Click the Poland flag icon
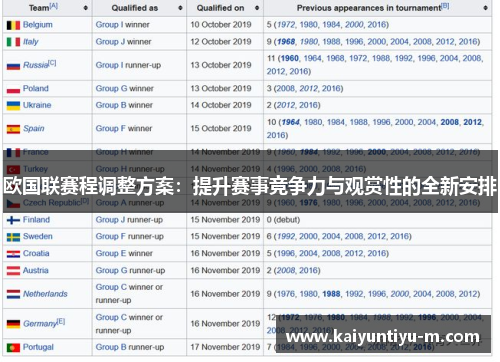Image resolution: width=500 pixels, height=362 pixels. tap(13, 89)
